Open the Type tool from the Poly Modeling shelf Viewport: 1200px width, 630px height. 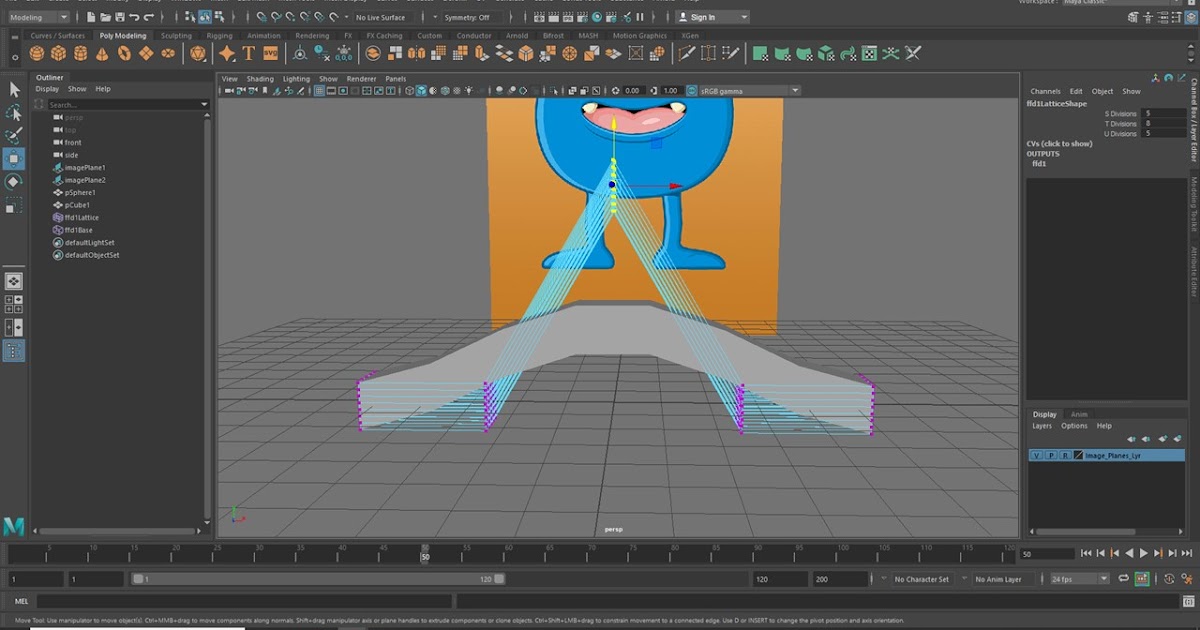coord(247,53)
